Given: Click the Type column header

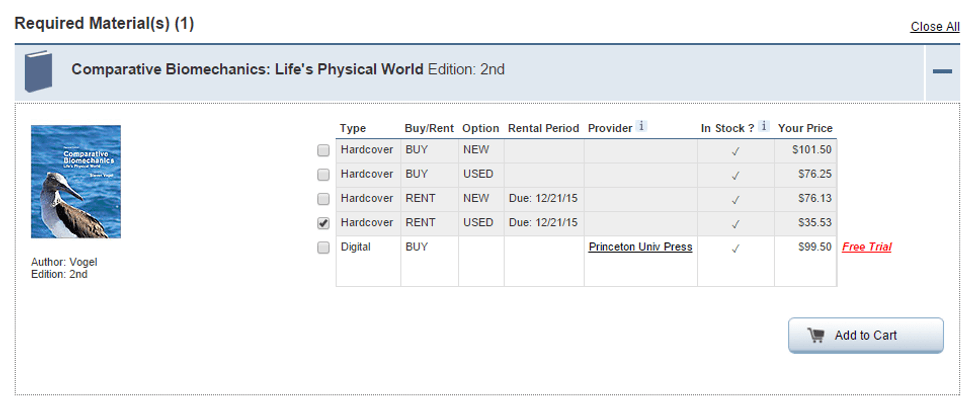Looking at the screenshot, I should coord(353,128).
